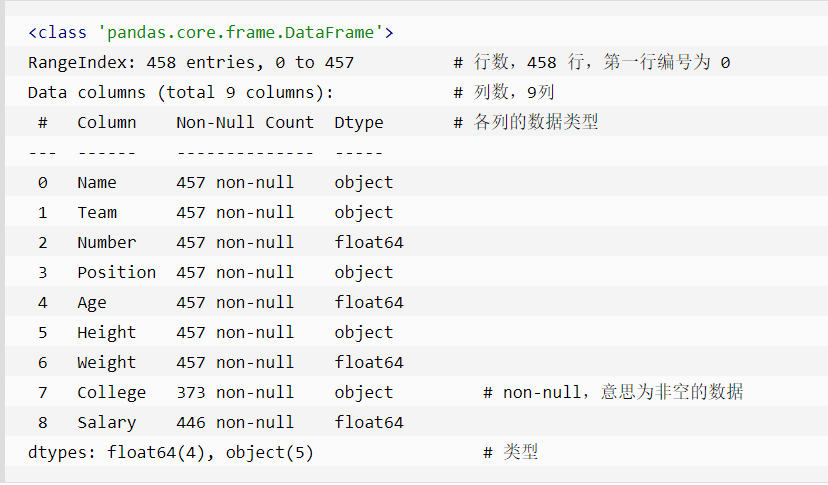The width and height of the screenshot is (828, 485).
Task: Click '373 non-null' count for College
Action: click(x=235, y=392)
